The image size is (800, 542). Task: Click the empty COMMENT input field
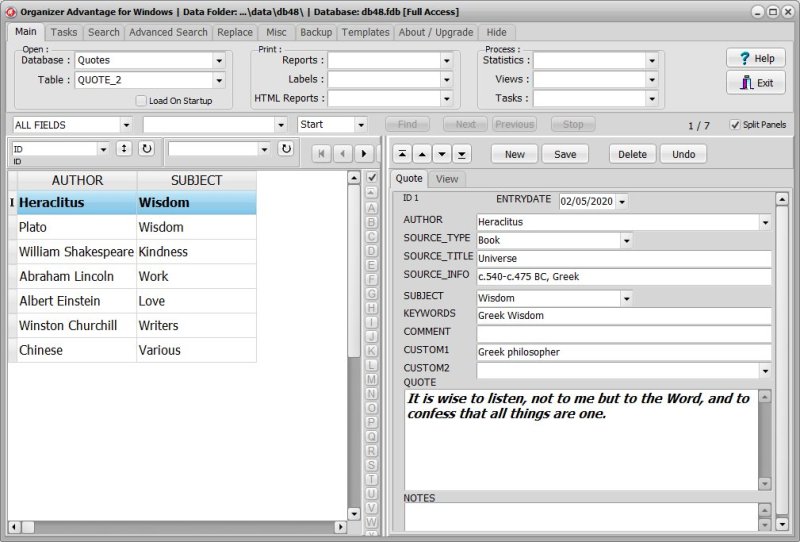pos(623,334)
